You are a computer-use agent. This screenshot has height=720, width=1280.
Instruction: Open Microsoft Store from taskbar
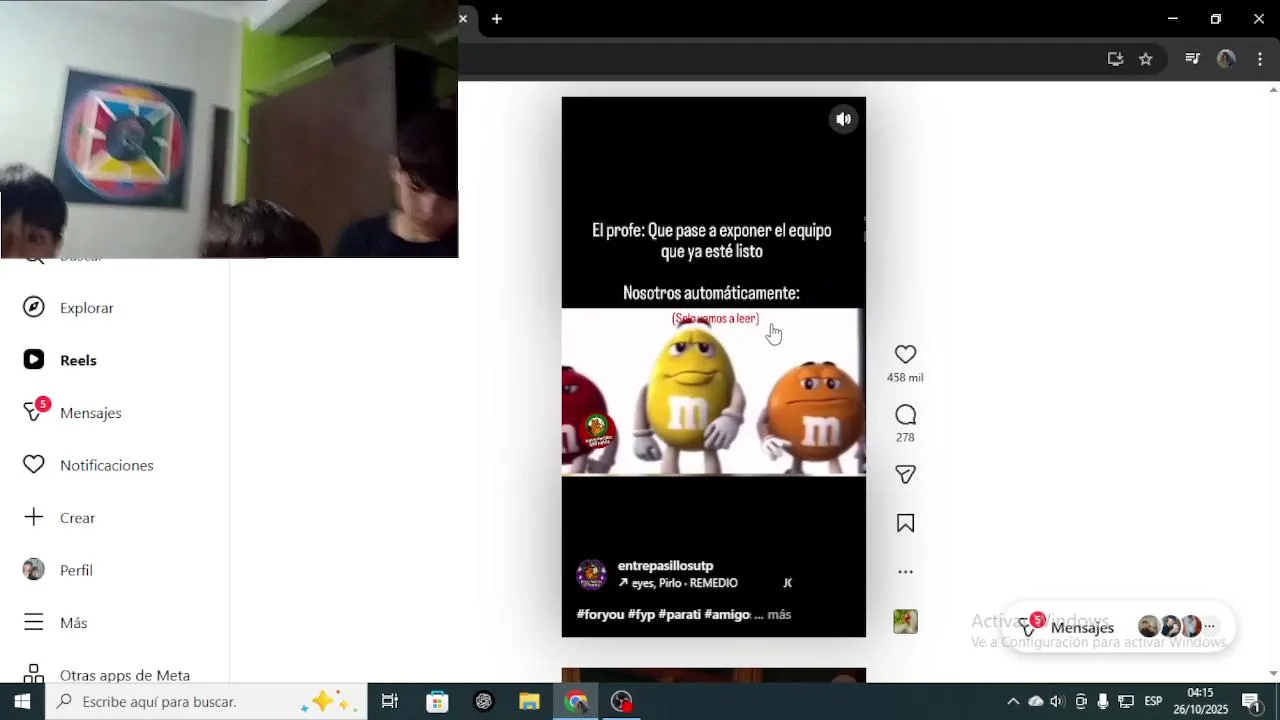(x=437, y=701)
